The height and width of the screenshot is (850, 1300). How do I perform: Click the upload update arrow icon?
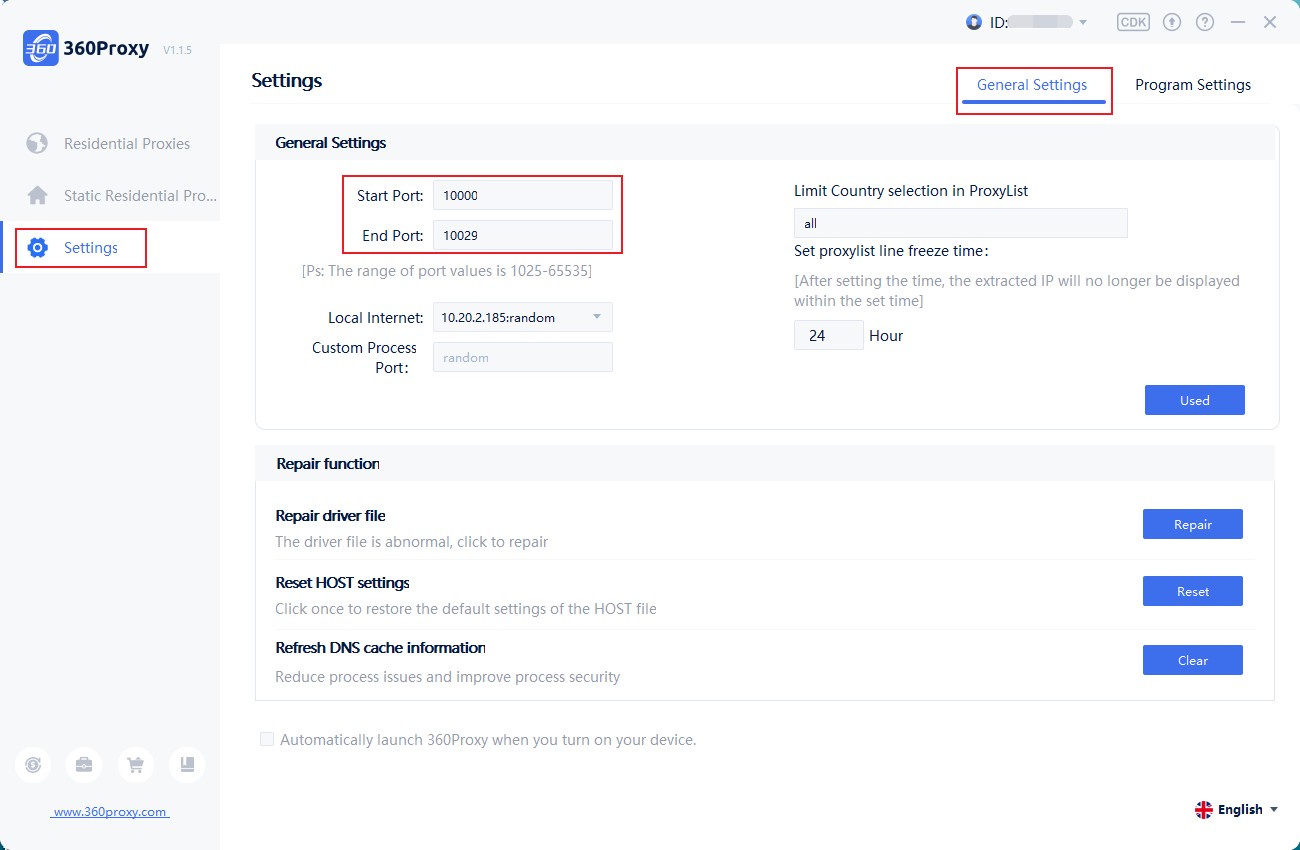click(x=1172, y=22)
